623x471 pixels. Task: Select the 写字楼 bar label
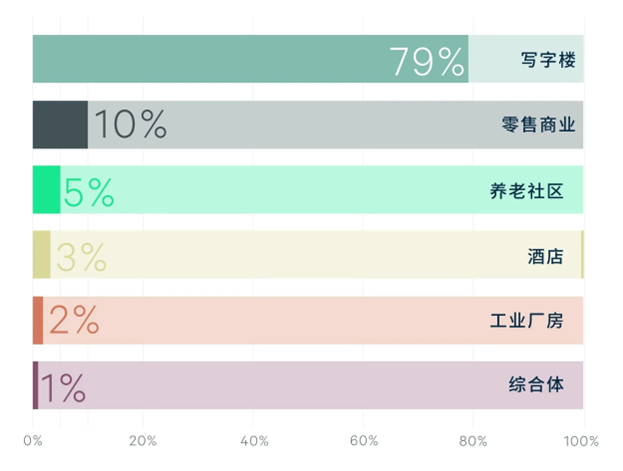[548, 60]
